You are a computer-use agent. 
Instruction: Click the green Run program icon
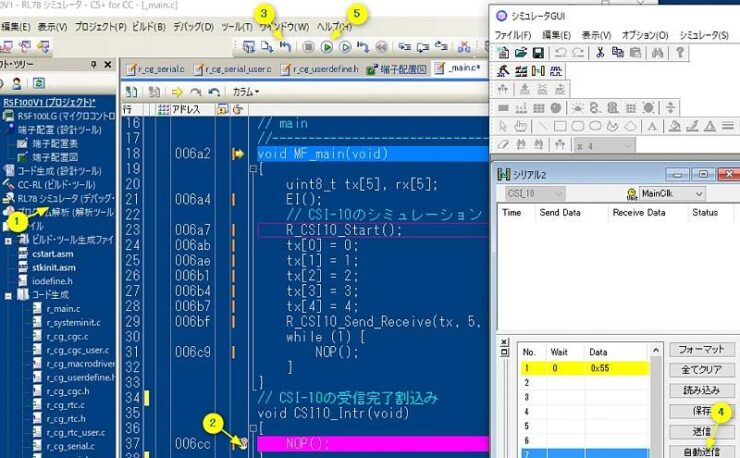click(x=326, y=46)
